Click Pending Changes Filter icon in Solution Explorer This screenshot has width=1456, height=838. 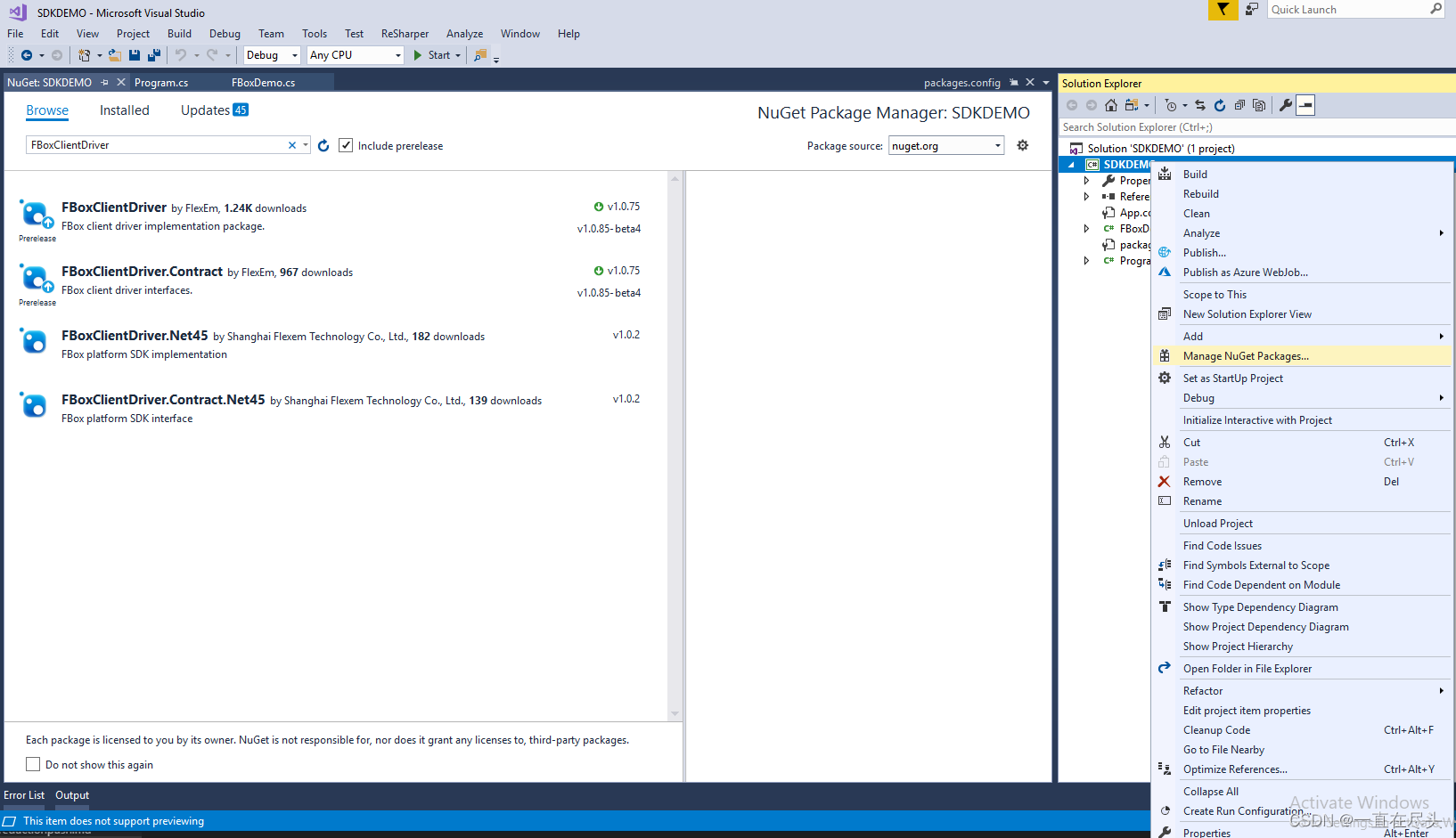pos(1171,105)
